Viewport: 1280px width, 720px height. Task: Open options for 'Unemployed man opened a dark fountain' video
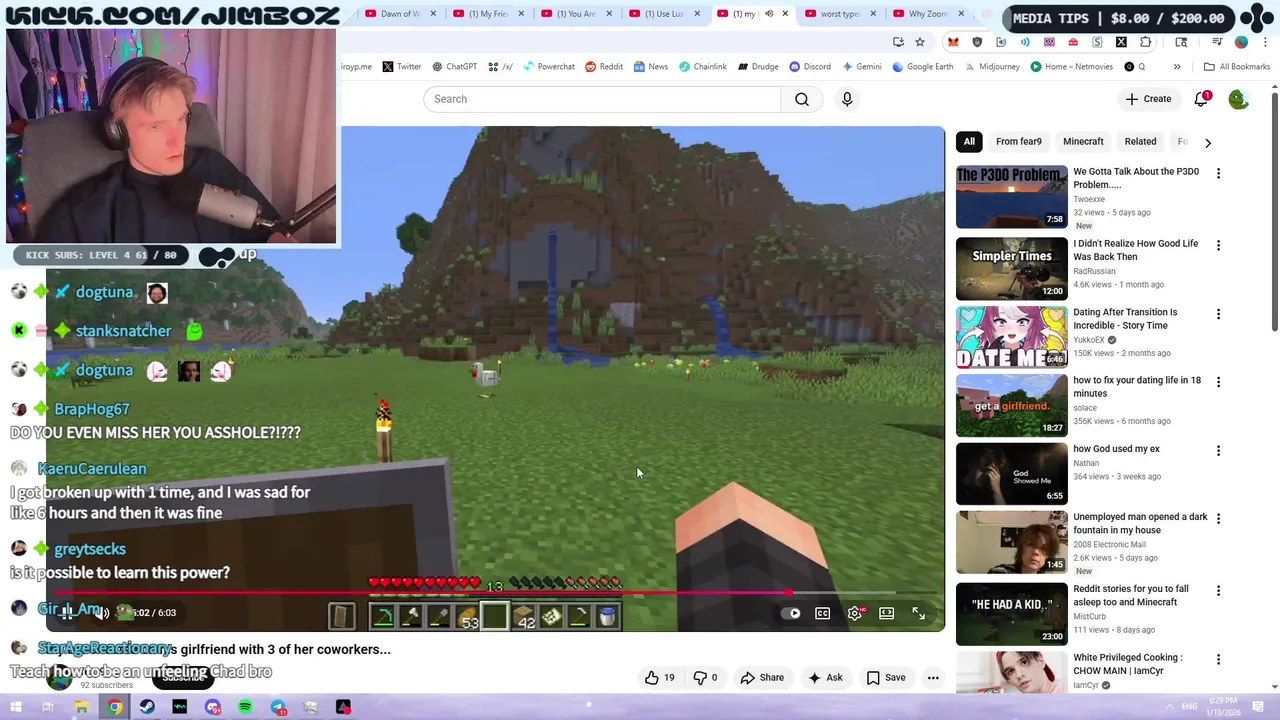[x=1218, y=519]
